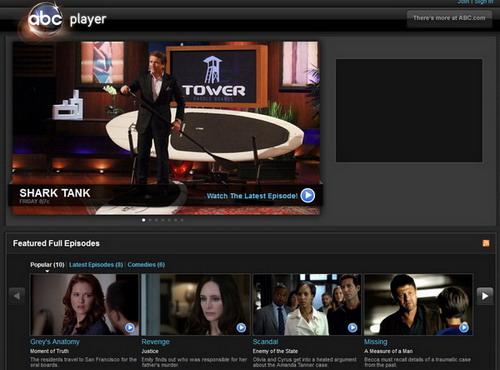The image size is (500, 370).
Task: Click "A Measure of a Man" episode title
Action: point(388,351)
